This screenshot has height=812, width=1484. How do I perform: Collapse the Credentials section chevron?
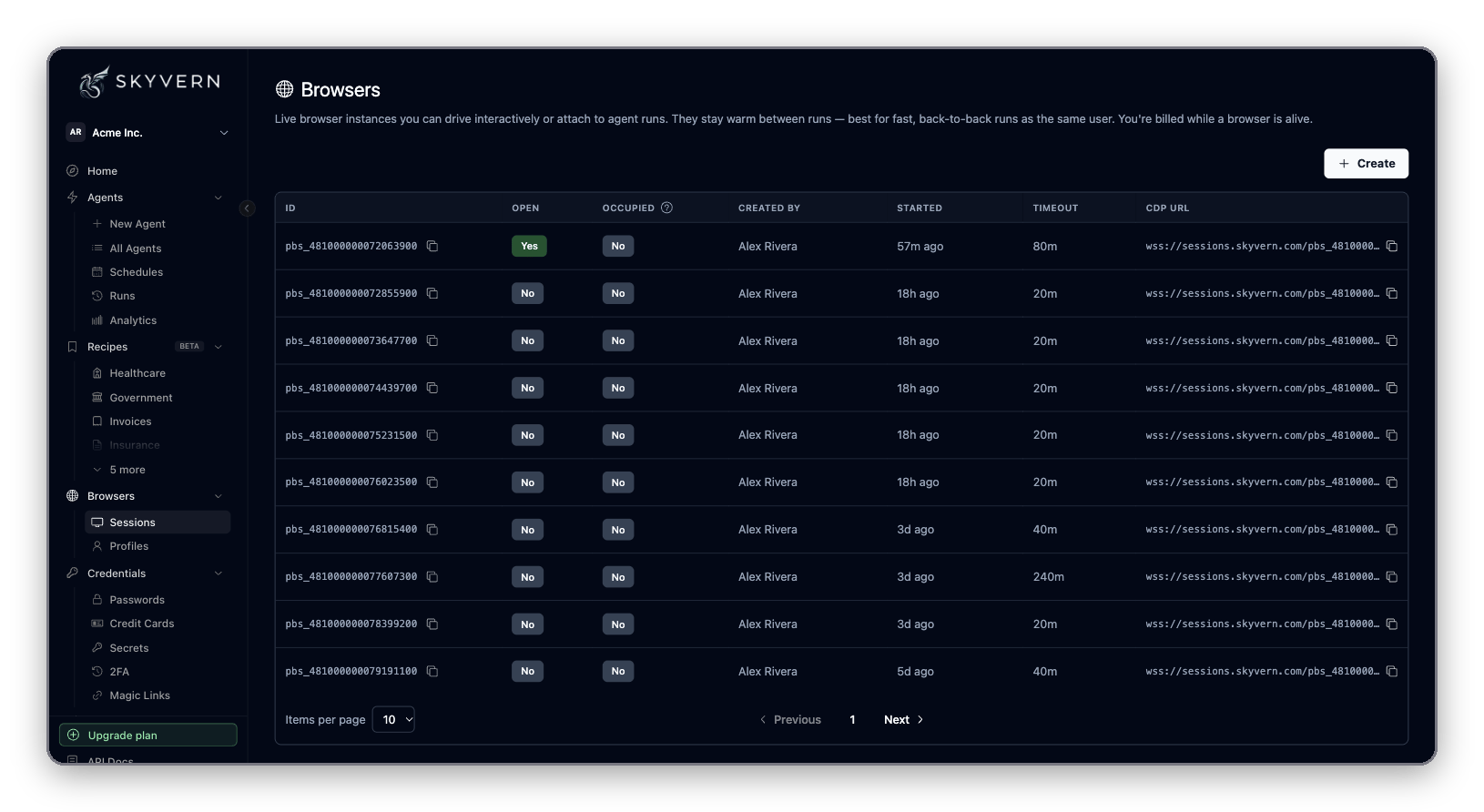[x=219, y=573]
